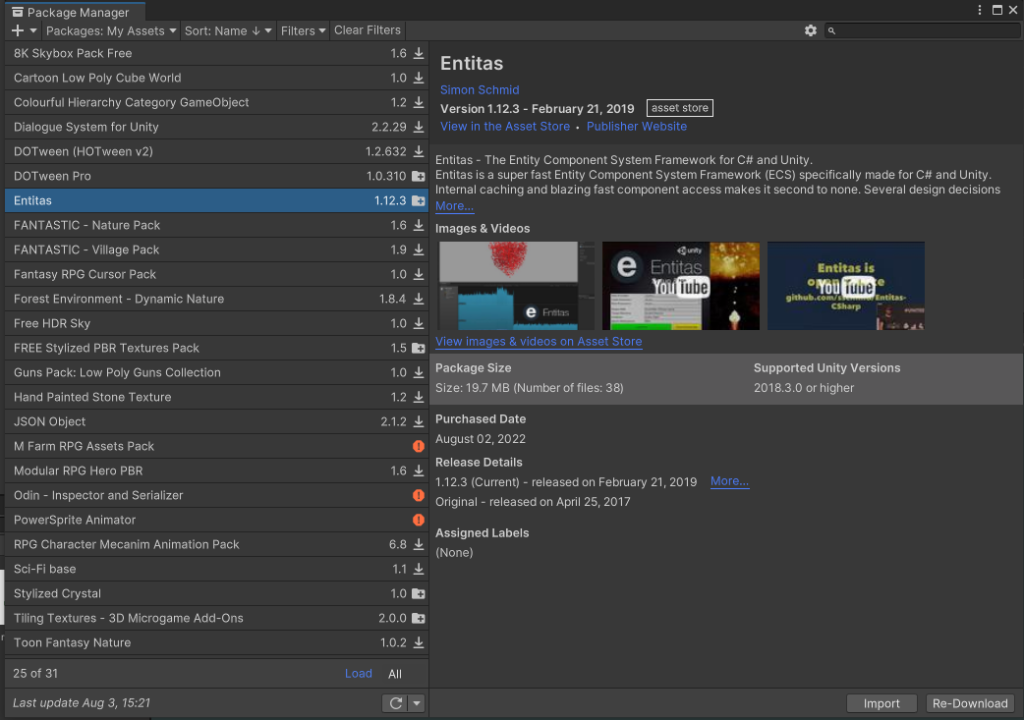Click warning icon on M Farm RPG Assets Pack

pos(419,446)
